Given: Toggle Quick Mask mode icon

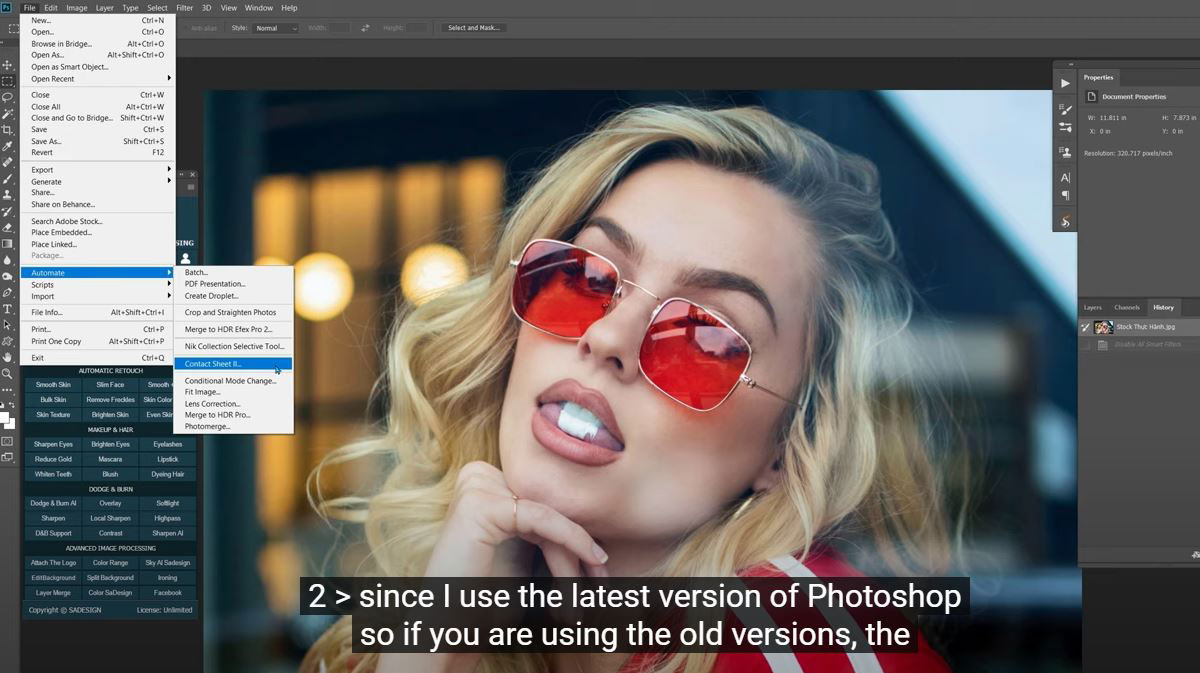Looking at the screenshot, I should pos(8,441).
